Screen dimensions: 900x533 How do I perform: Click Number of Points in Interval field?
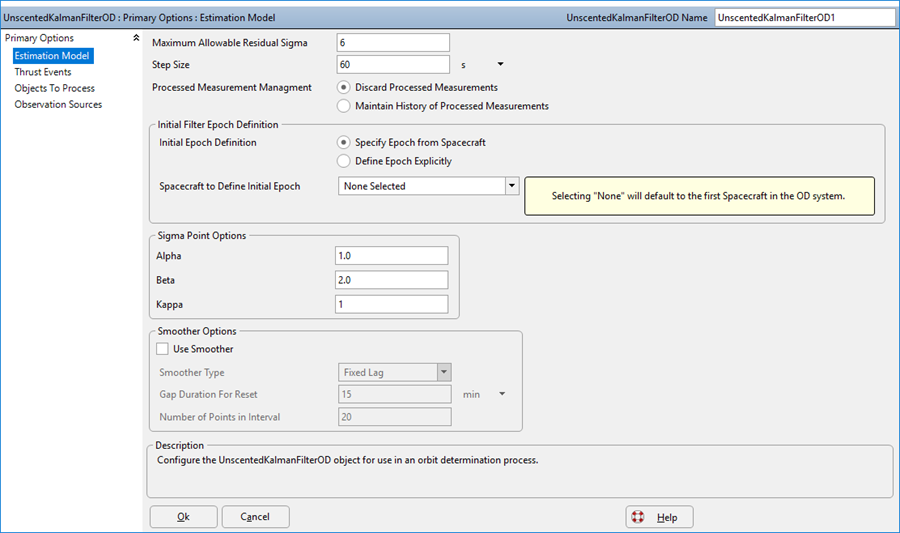395,417
